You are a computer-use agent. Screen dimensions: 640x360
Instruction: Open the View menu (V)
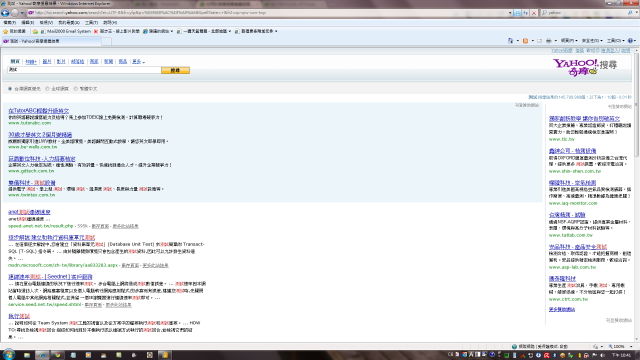click(x=46, y=22)
